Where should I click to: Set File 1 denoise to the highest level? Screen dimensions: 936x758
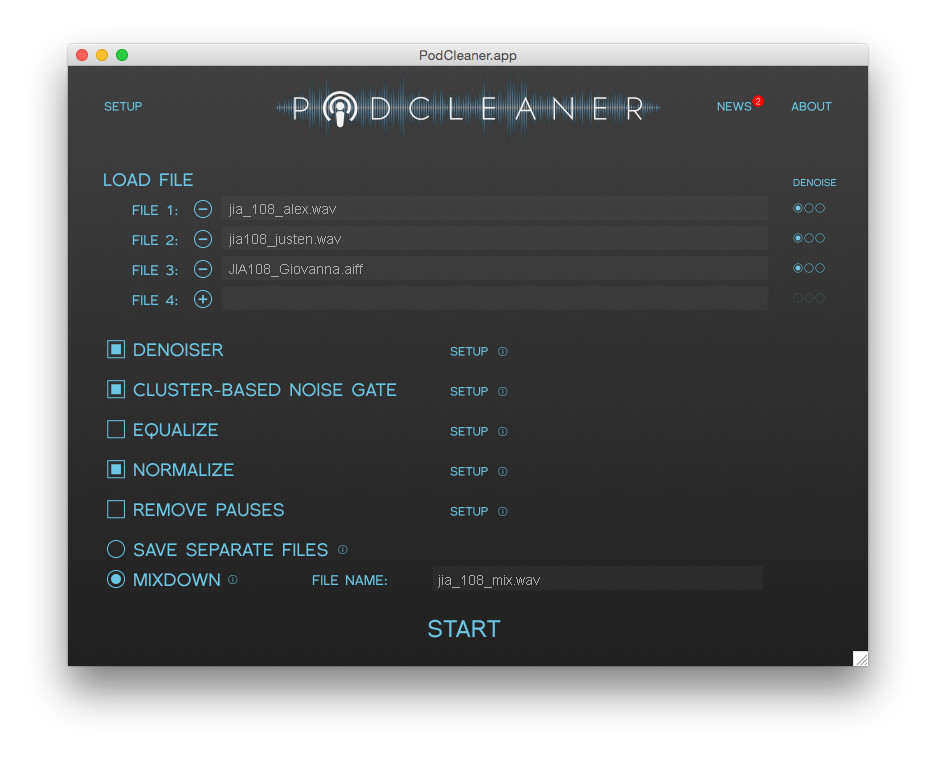(820, 208)
